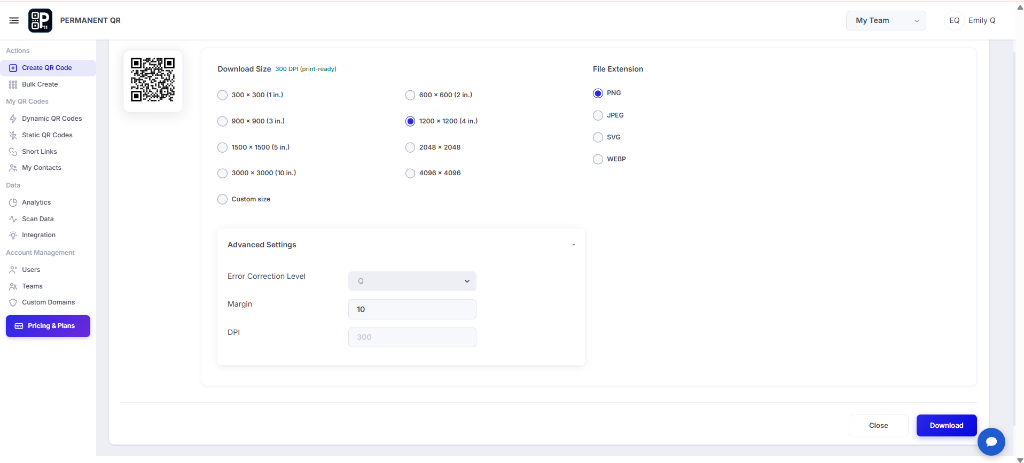This screenshot has width=1024, height=463.
Task: Click the Pricing & Plans button
Action: pyautogui.click(x=48, y=326)
